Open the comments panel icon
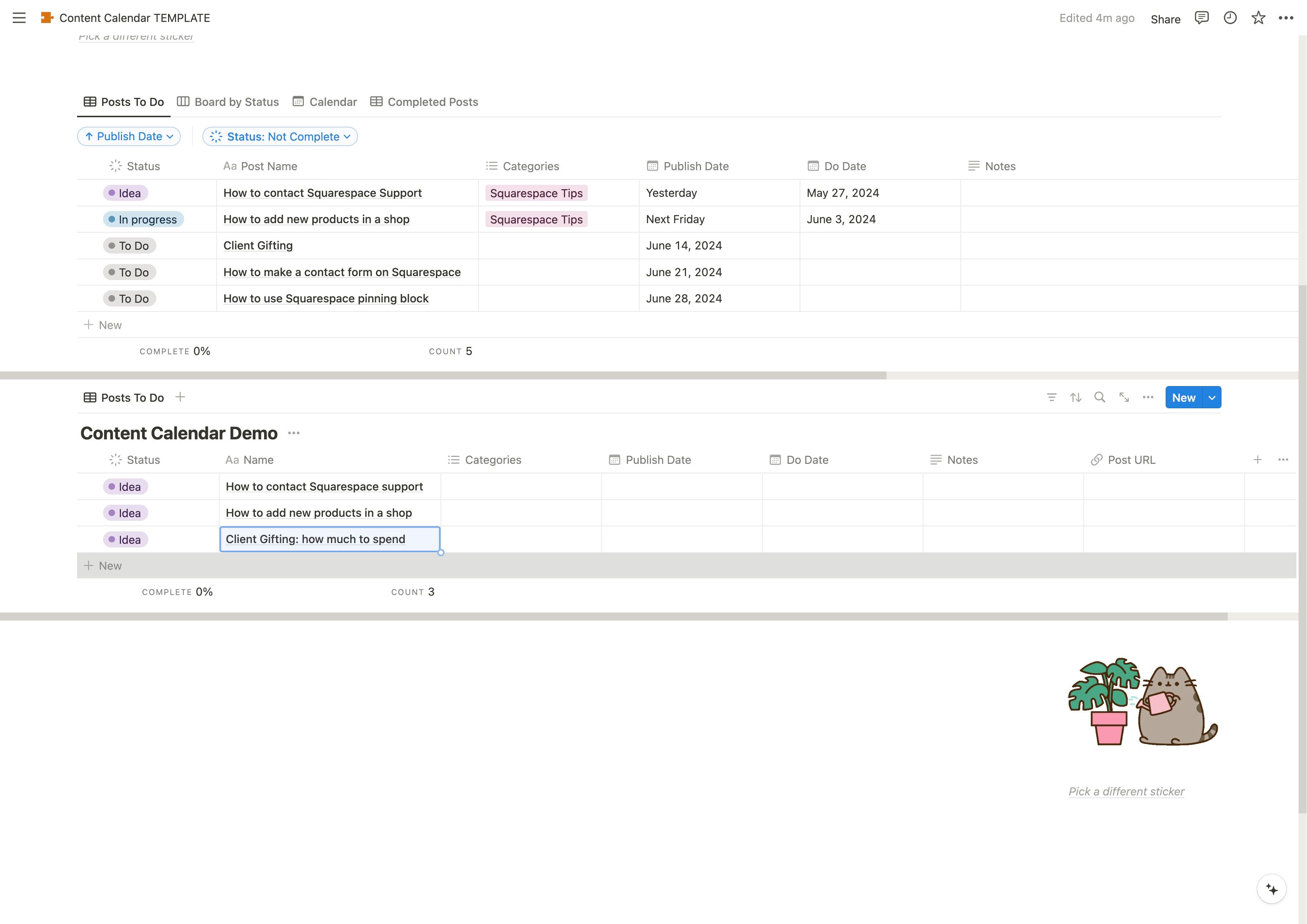 click(1201, 18)
